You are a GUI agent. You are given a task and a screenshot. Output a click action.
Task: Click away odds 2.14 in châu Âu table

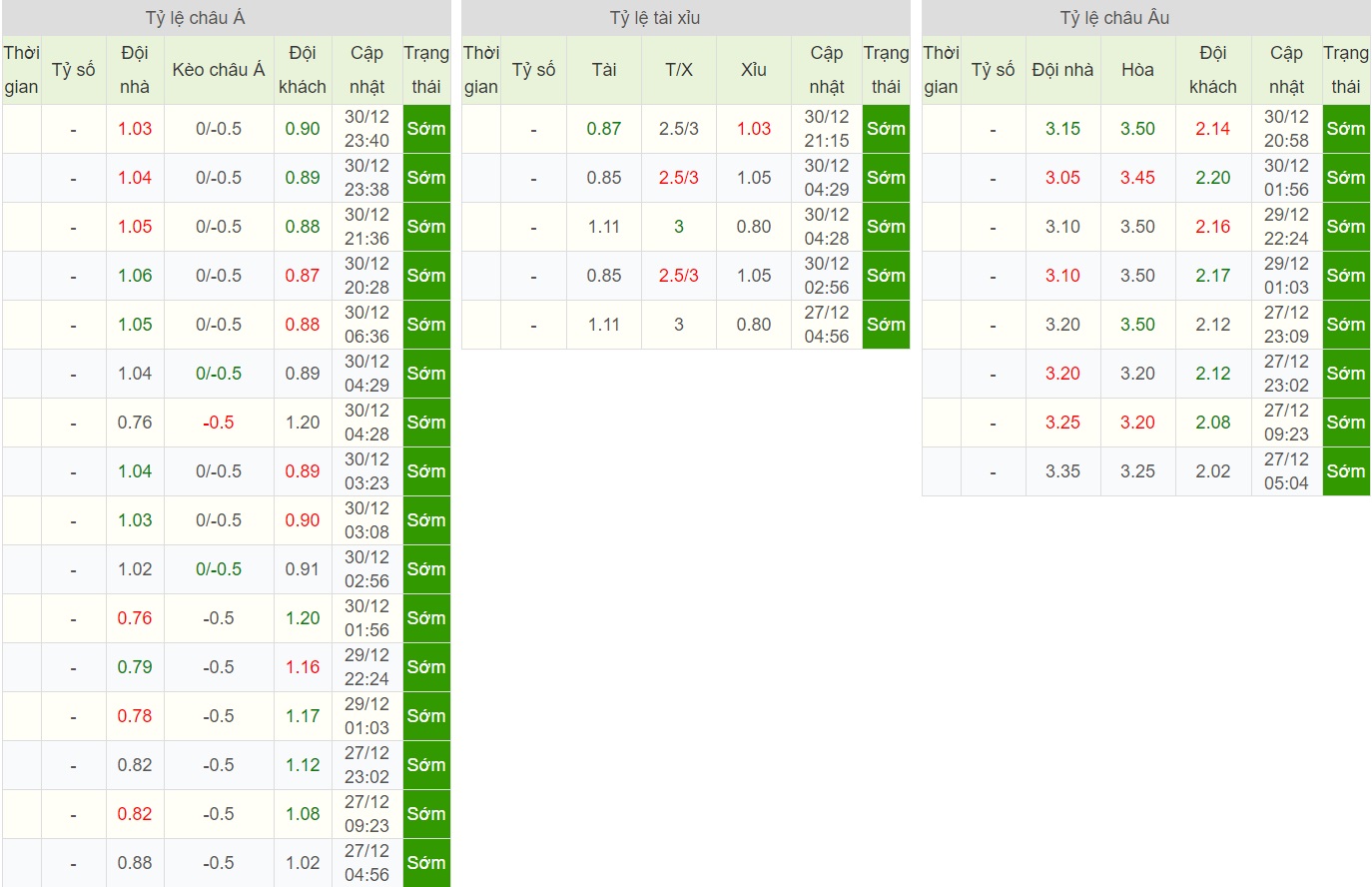(x=1213, y=129)
